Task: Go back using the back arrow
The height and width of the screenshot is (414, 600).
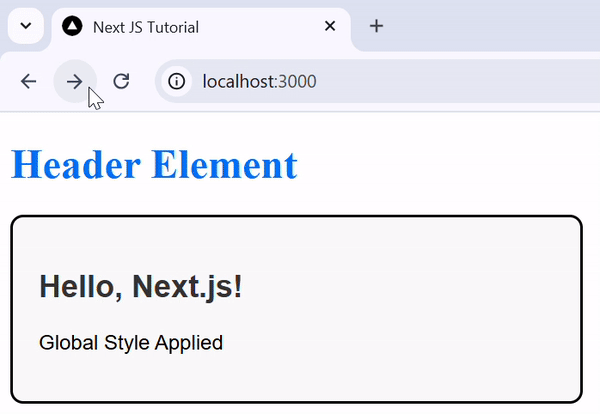Action: click(x=28, y=81)
